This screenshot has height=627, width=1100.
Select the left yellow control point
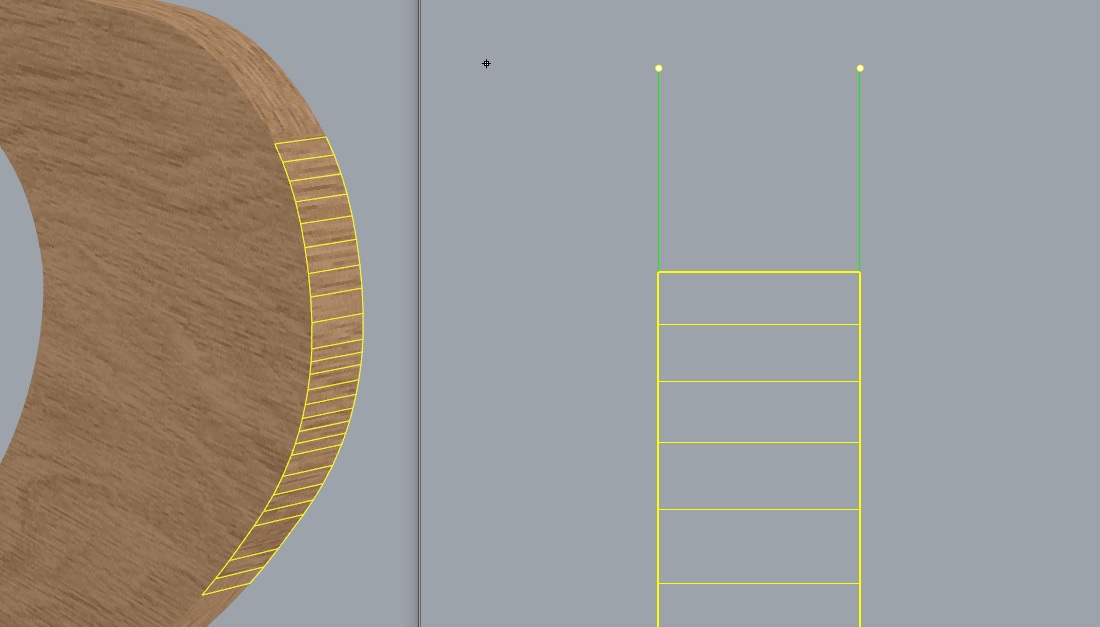click(658, 68)
